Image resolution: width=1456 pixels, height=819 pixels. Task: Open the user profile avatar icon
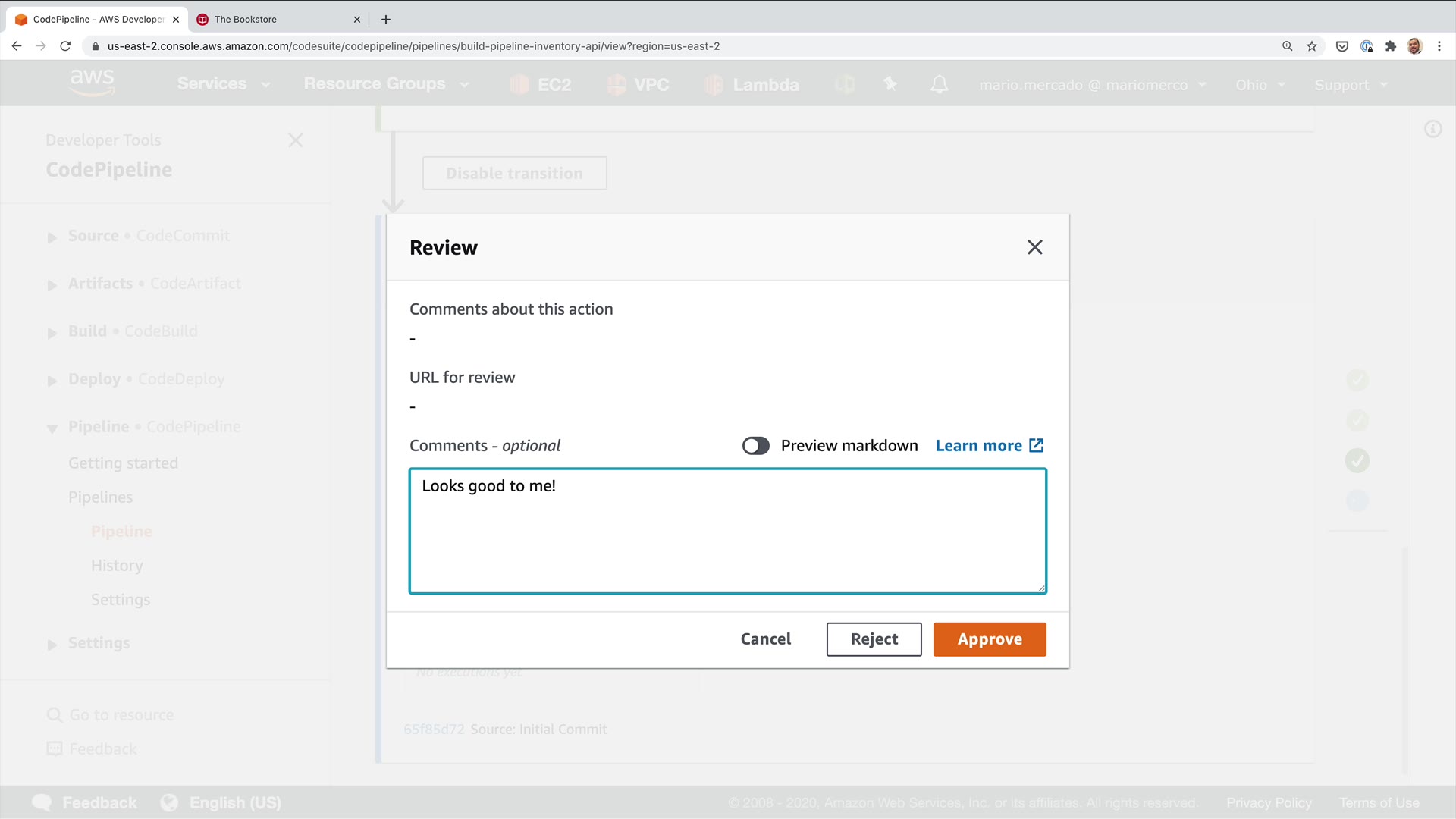pos(1414,46)
